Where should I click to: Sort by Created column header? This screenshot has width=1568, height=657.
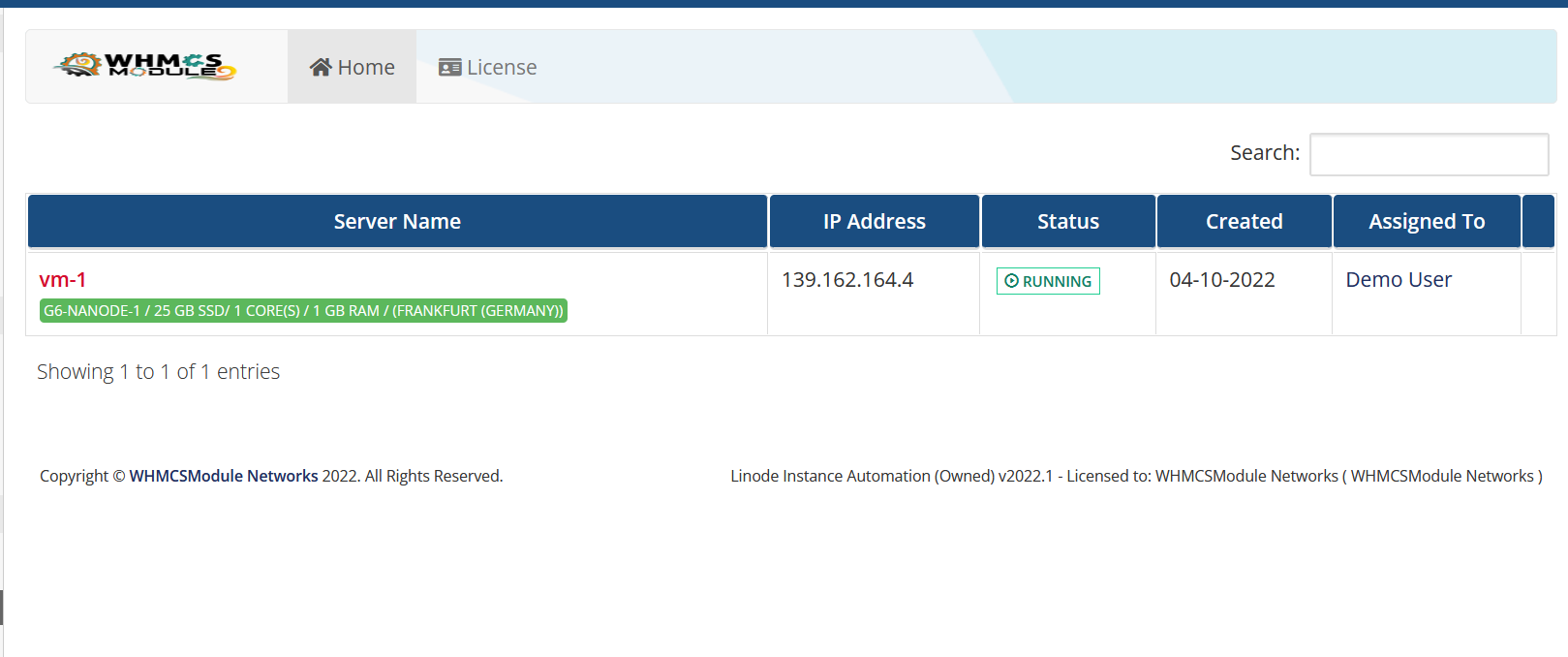(1244, 221)
